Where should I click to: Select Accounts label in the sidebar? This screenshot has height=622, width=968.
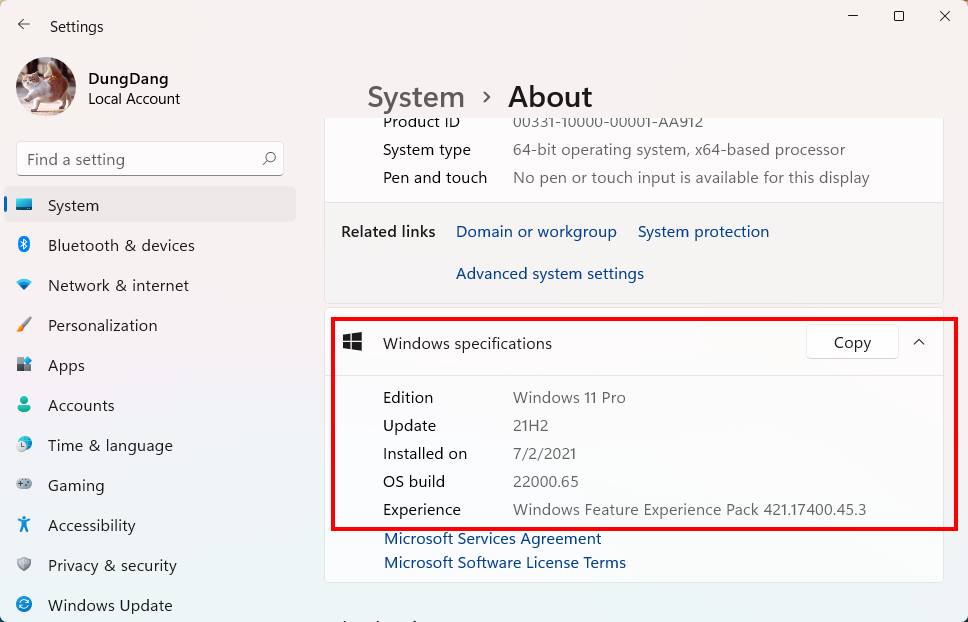(81, 405)
